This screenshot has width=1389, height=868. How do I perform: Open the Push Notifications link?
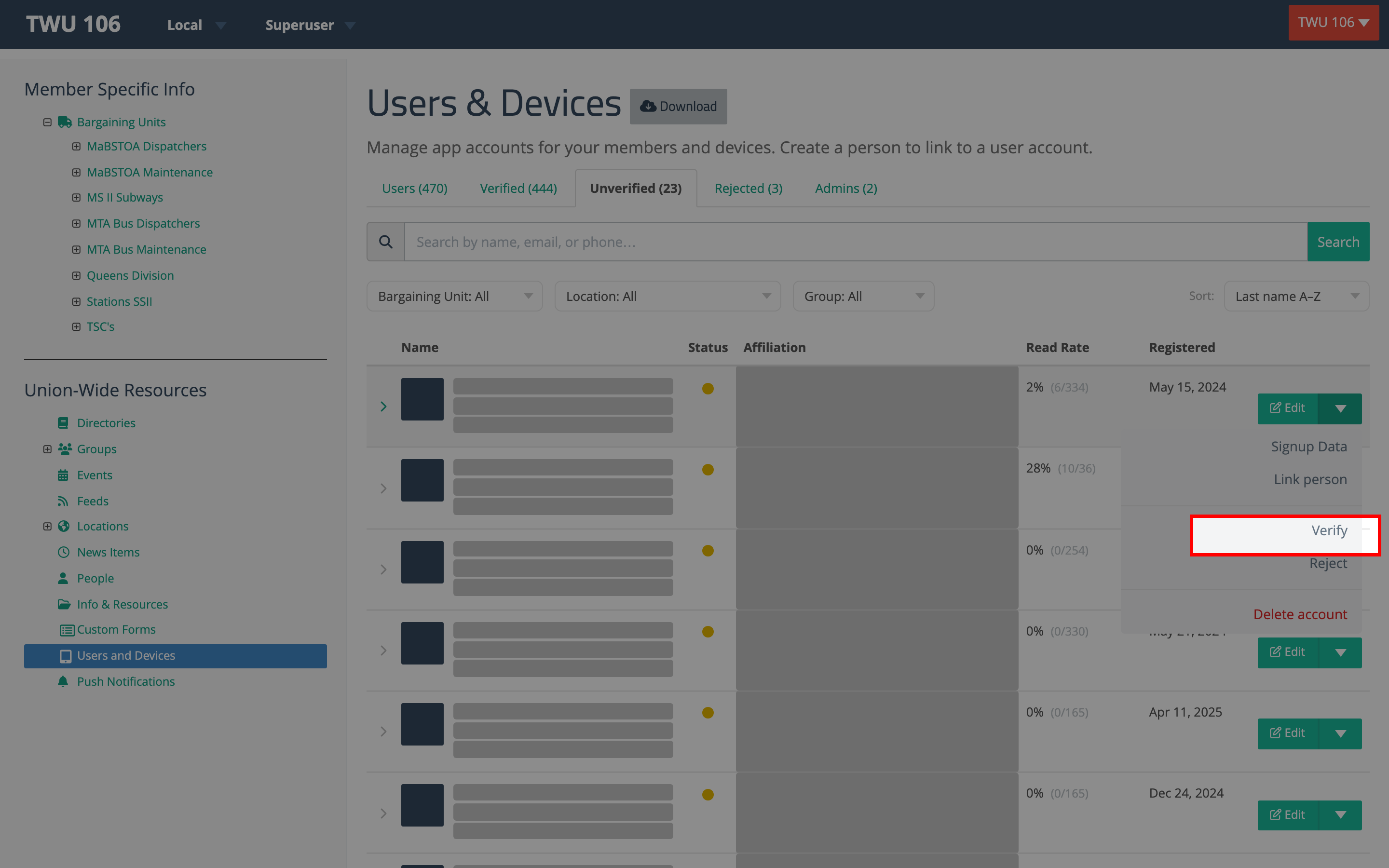(x=126, y=681)
